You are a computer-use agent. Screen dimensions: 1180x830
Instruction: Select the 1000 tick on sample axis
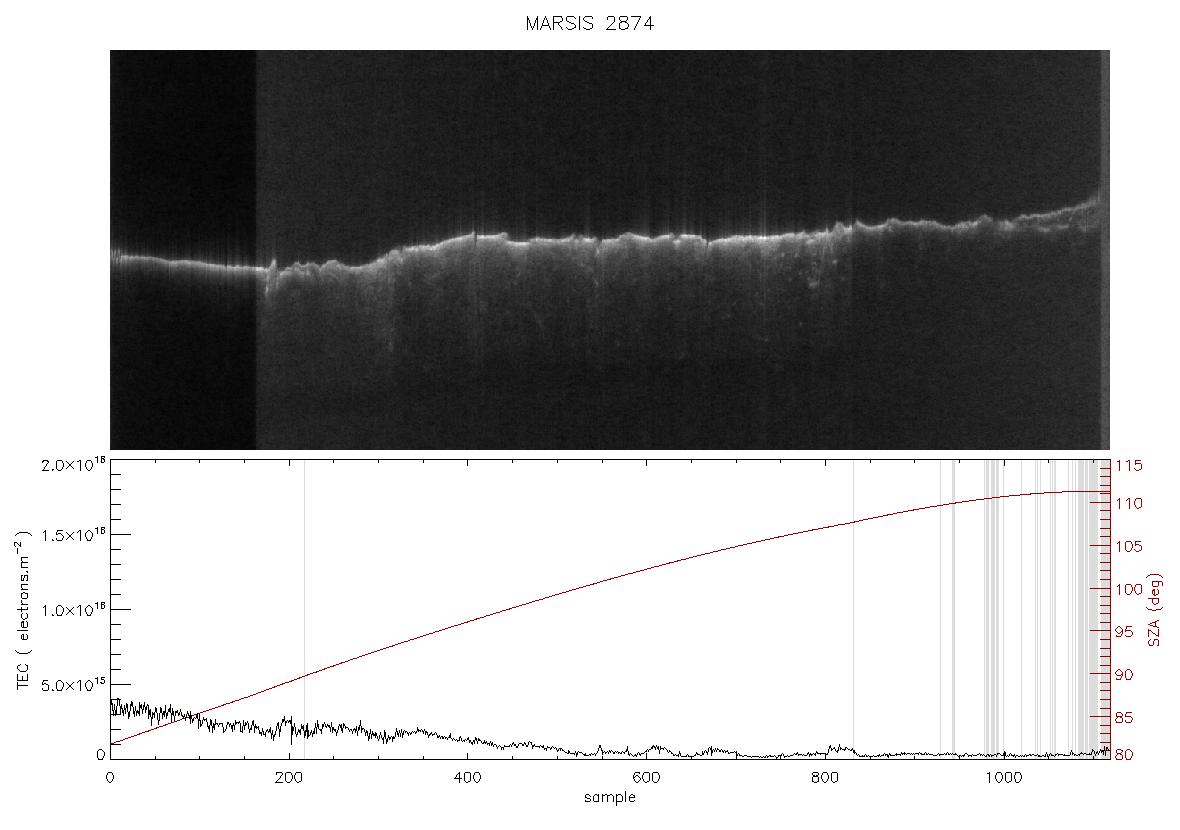(x=1003, y=777)
